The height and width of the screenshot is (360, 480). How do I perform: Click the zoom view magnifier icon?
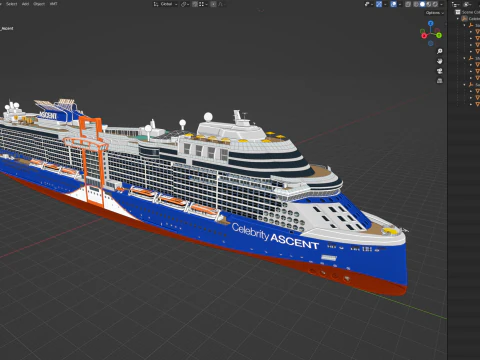tap(440, 51)
